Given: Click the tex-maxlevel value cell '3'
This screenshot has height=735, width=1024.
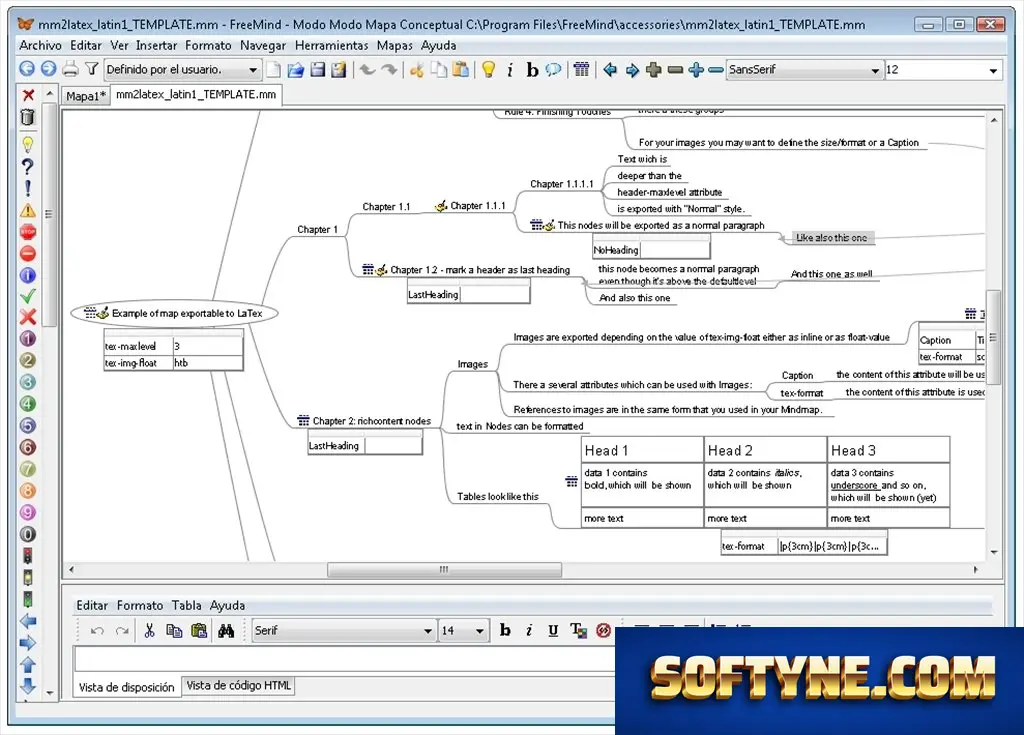Looking at the screenshot, I should (x=208, y=346).
